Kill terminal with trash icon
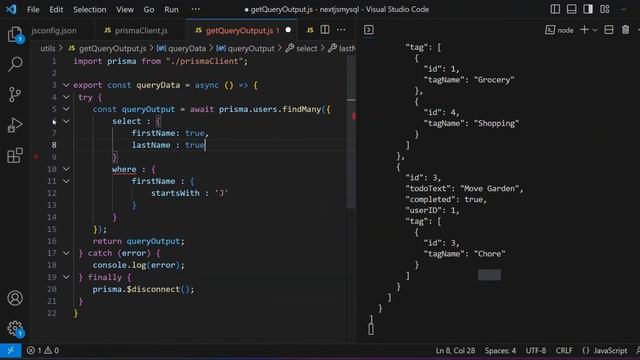This screenshot has height=360, width=640. click(625, 30)
